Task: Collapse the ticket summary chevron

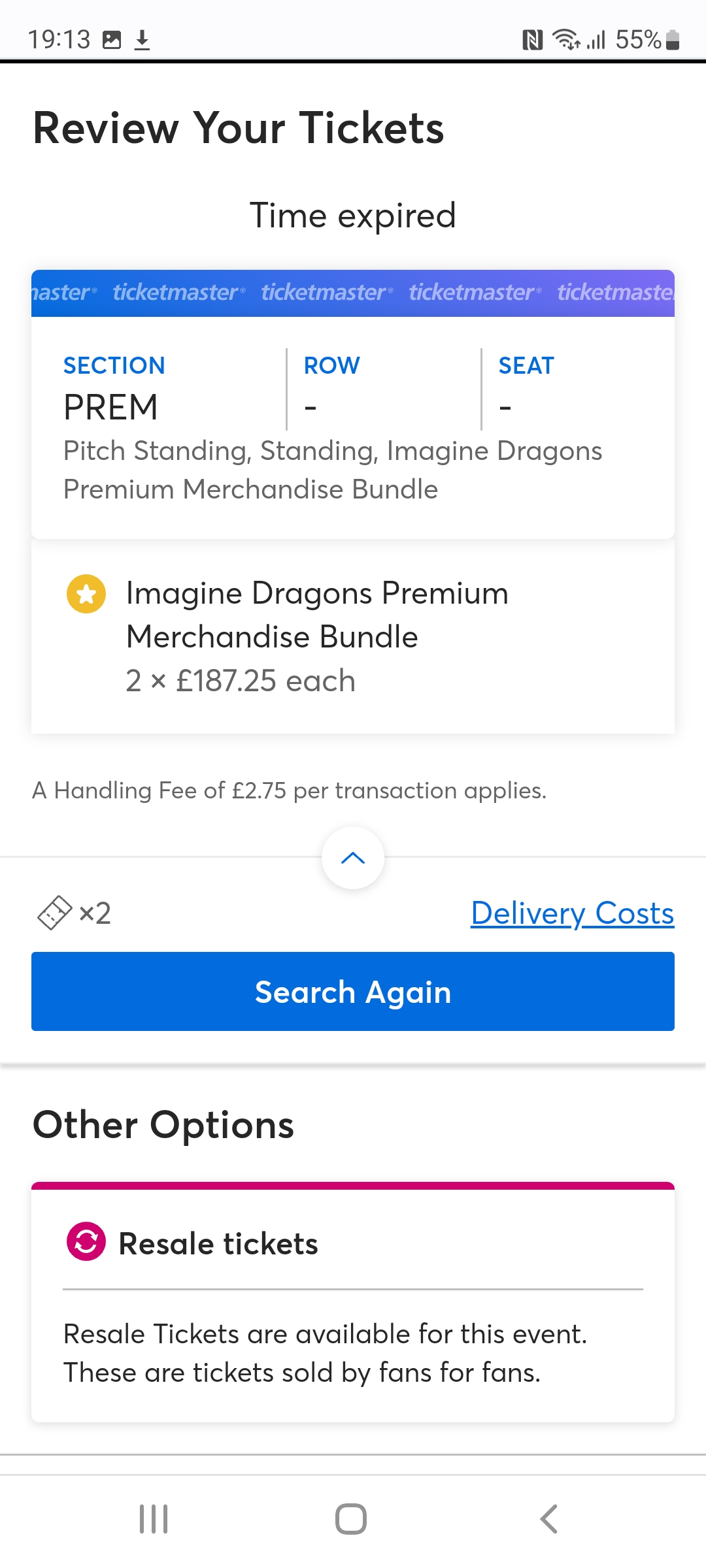Action: (x=353, y=858)
